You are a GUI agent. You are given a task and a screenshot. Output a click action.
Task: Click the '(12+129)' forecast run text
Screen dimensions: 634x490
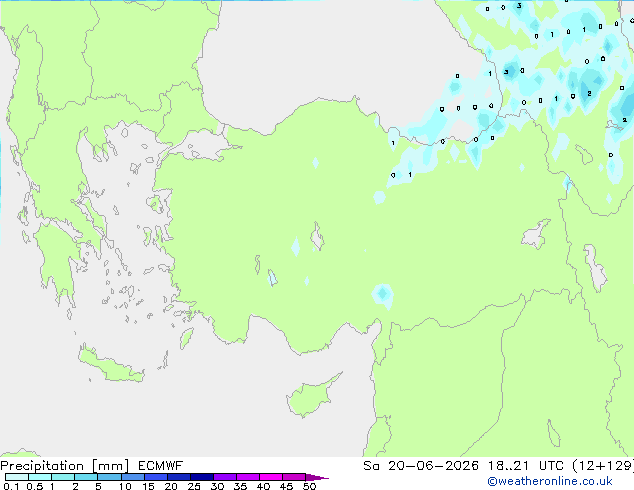coord(603,466)
